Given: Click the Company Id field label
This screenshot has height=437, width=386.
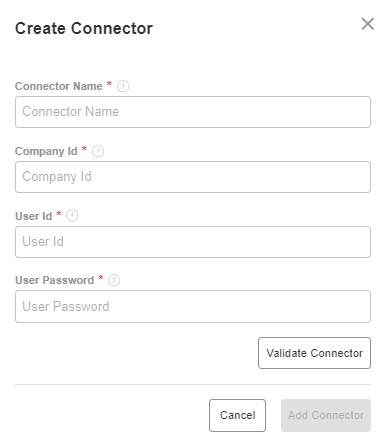Looking at the screenshot, I should point(46,151).
